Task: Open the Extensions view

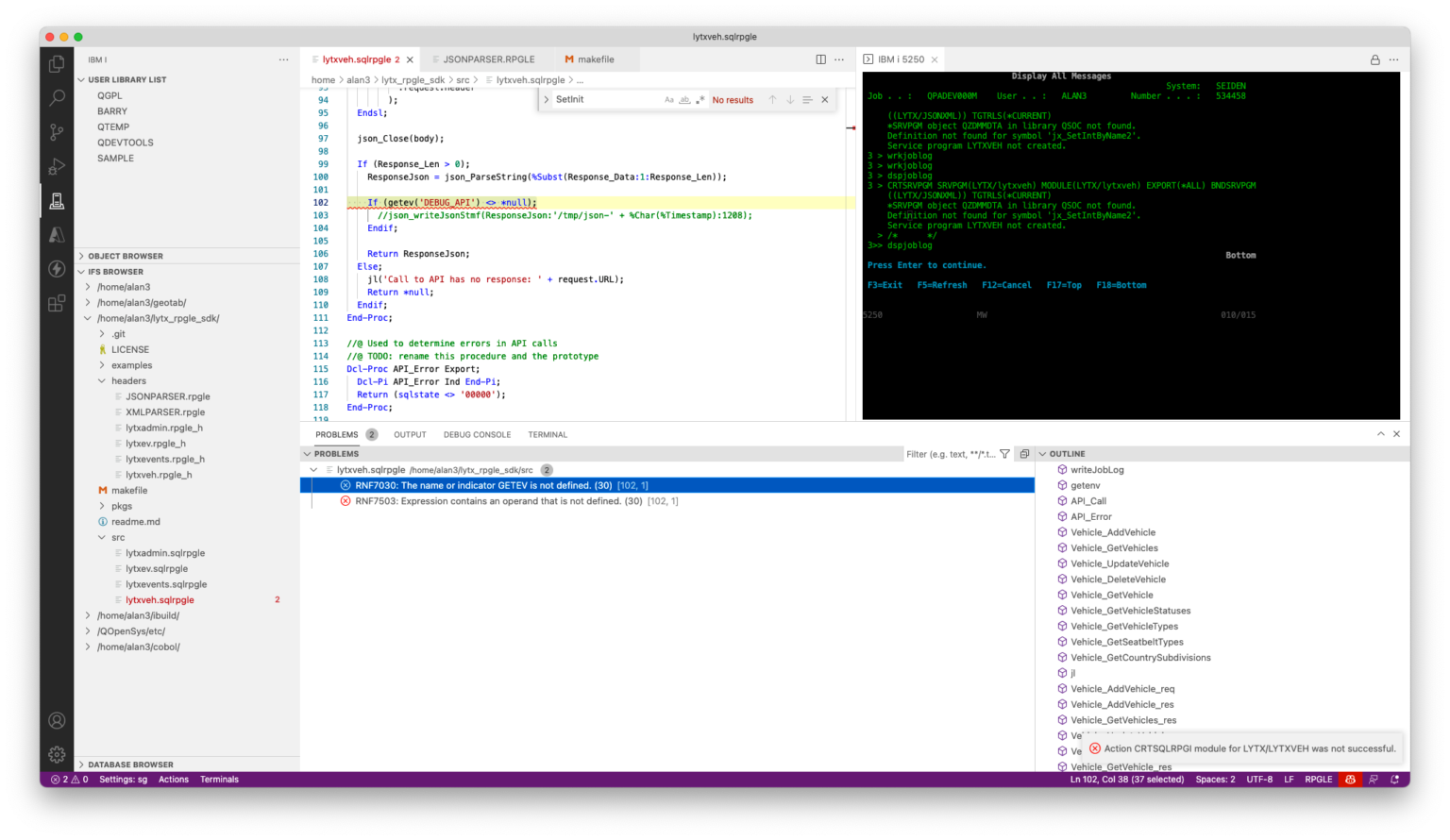Action: [56, 302]
